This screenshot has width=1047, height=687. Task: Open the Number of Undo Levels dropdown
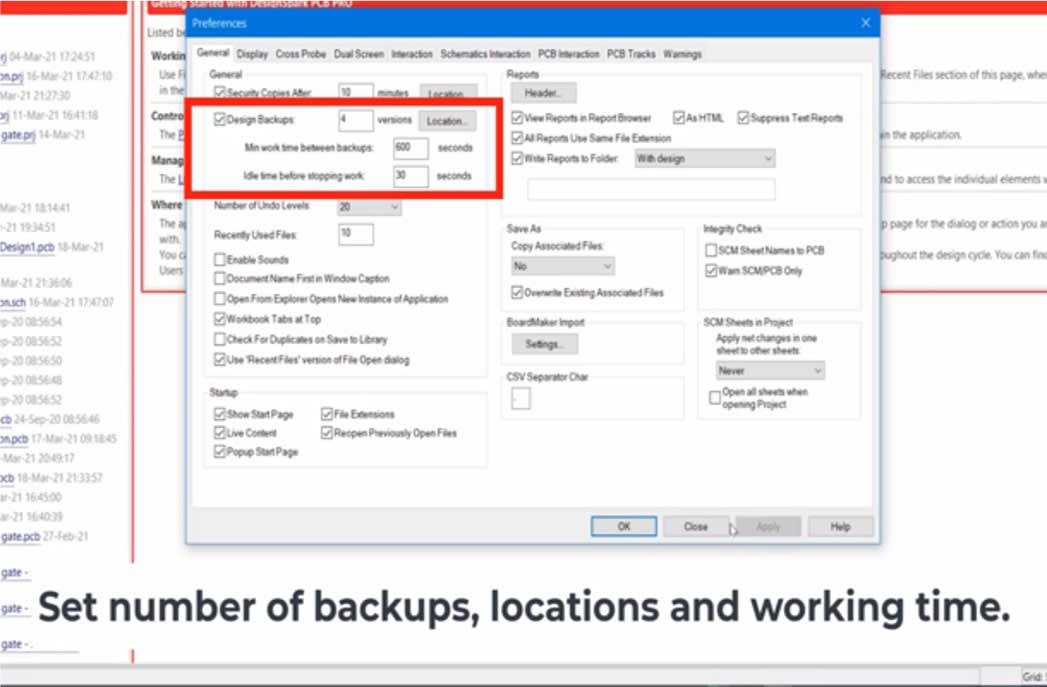click(x=369, y=207)
